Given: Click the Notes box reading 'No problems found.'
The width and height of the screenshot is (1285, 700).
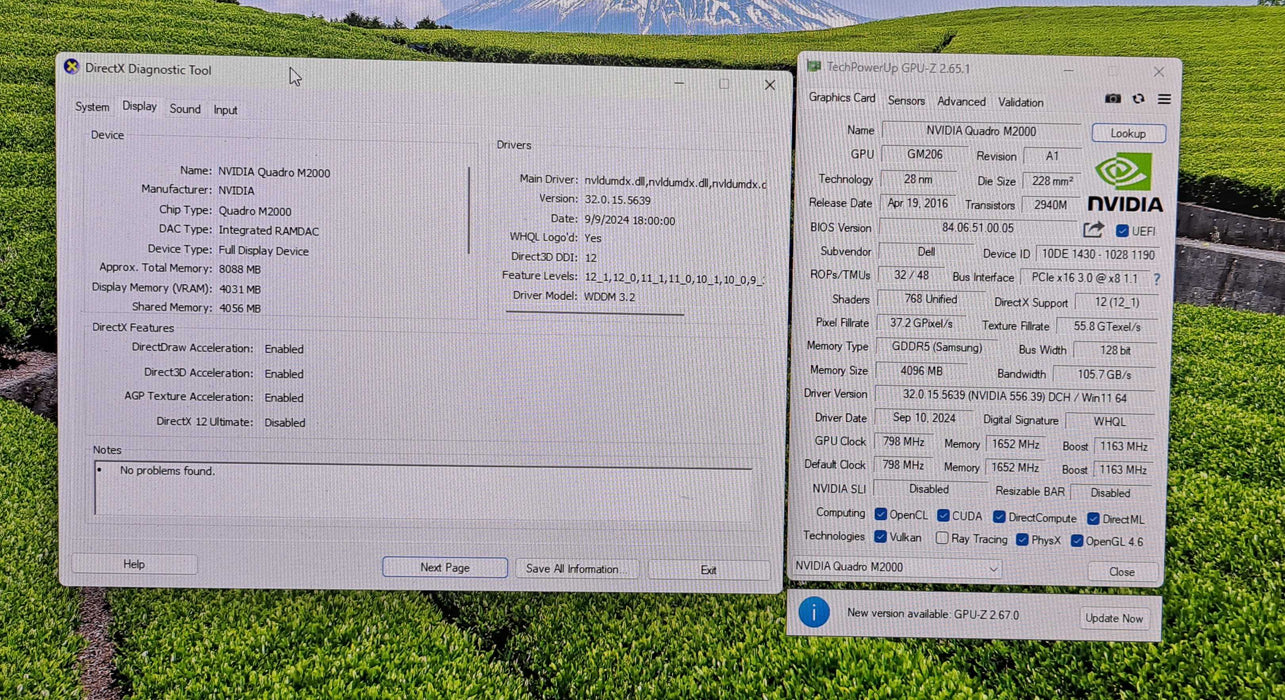Looking at the screenshot, I should pyautogui.click(x=423, y=489).
